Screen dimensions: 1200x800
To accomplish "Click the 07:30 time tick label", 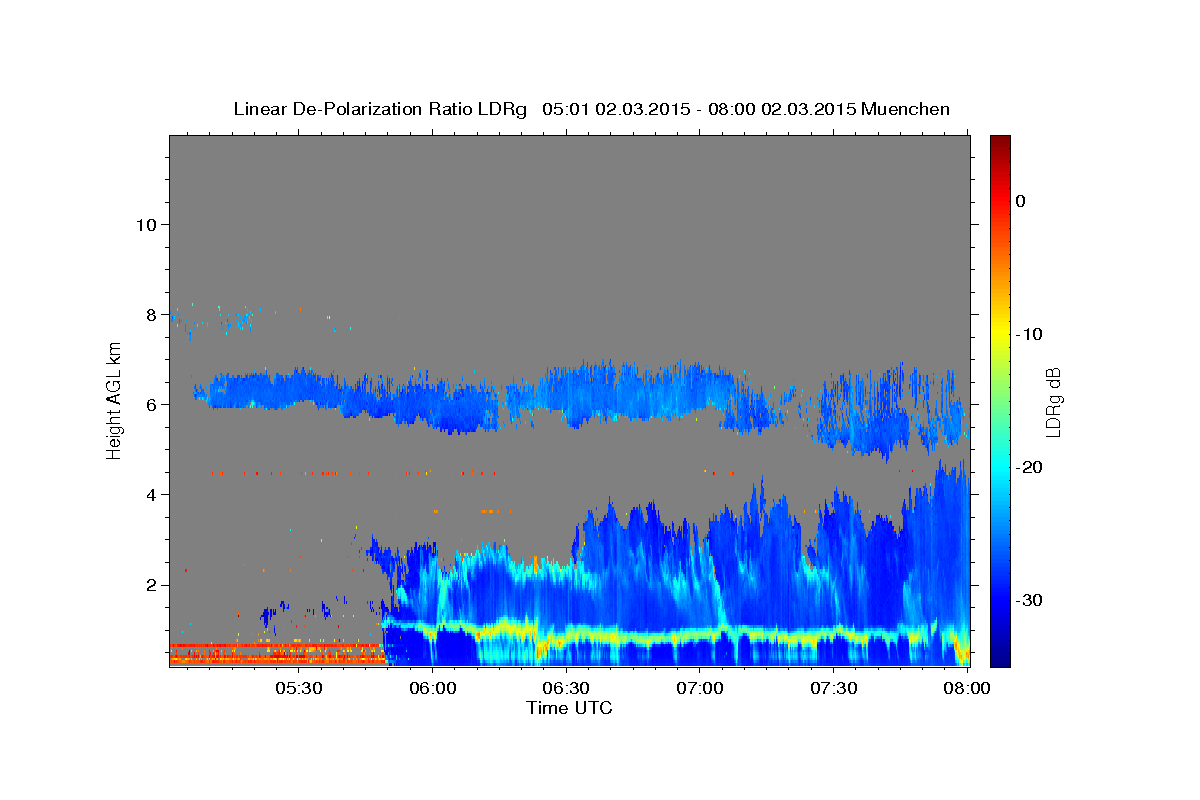I will (834, 688).
